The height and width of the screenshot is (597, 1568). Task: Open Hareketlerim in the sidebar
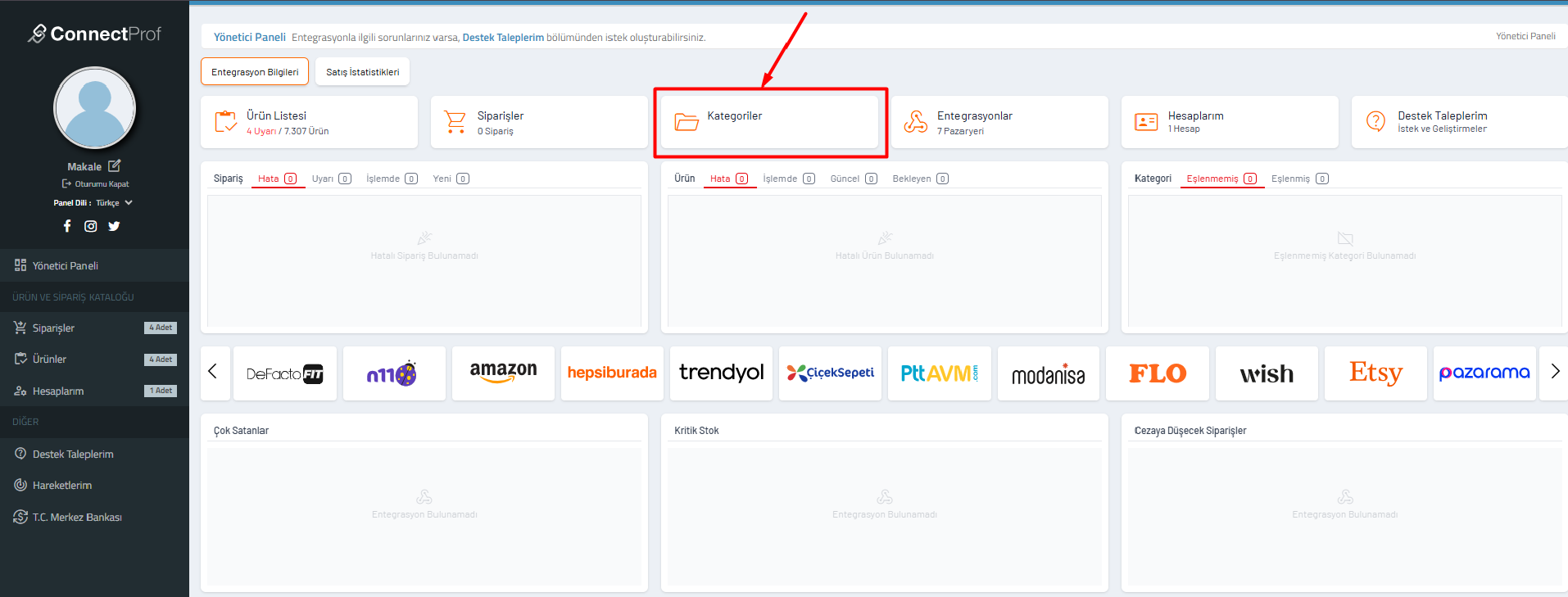click(x=94, y=485)
